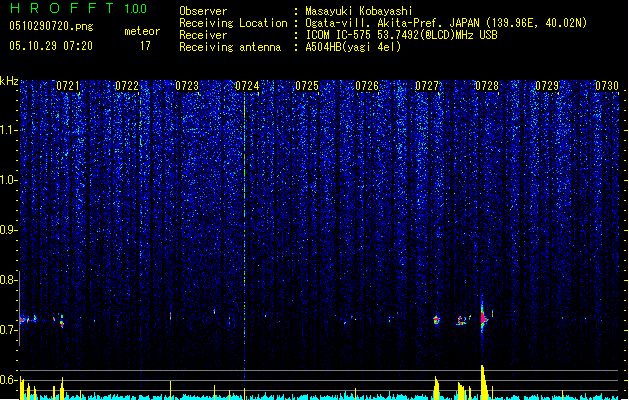The height and width of the screenshot is (400, 629).
Task: Click the A504HB(yagi 4el) antenna text
Action: point(353,47)
